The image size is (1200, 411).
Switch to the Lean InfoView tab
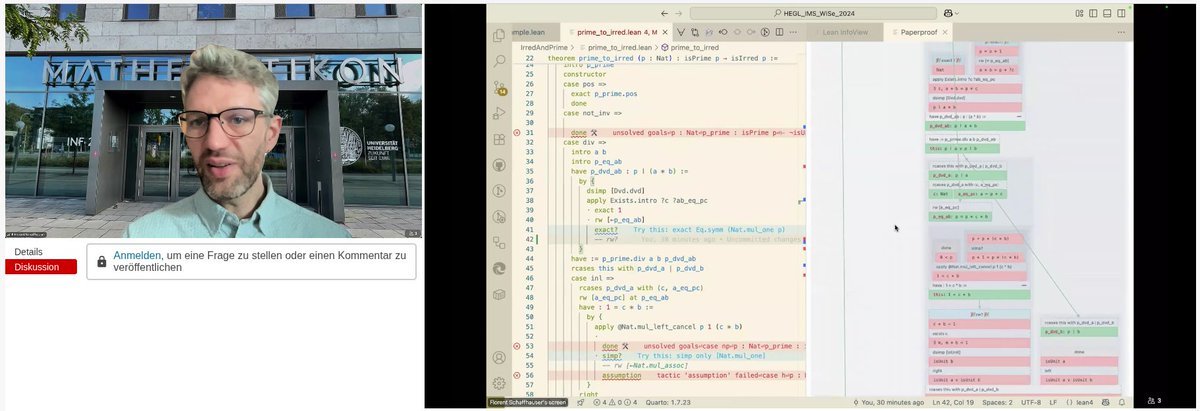(846, 32)
